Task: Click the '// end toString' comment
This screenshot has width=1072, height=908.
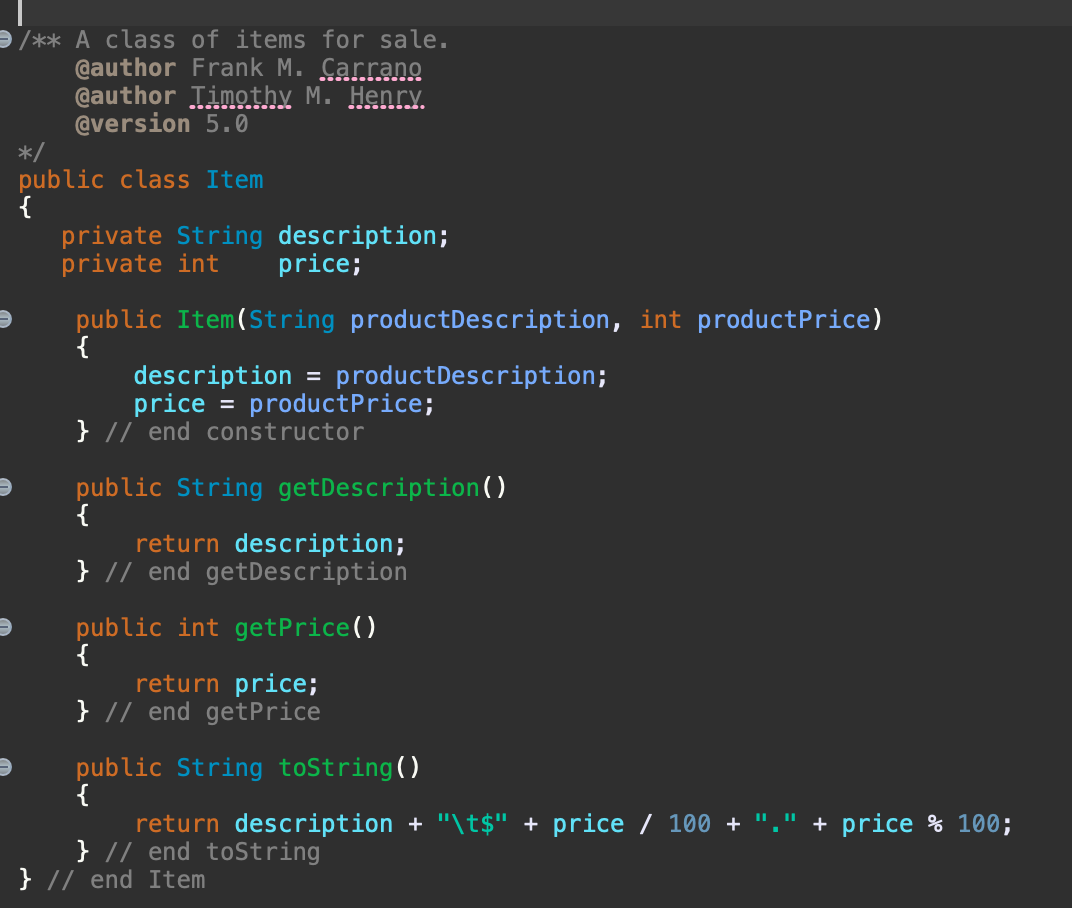Action: click(213, 852)
